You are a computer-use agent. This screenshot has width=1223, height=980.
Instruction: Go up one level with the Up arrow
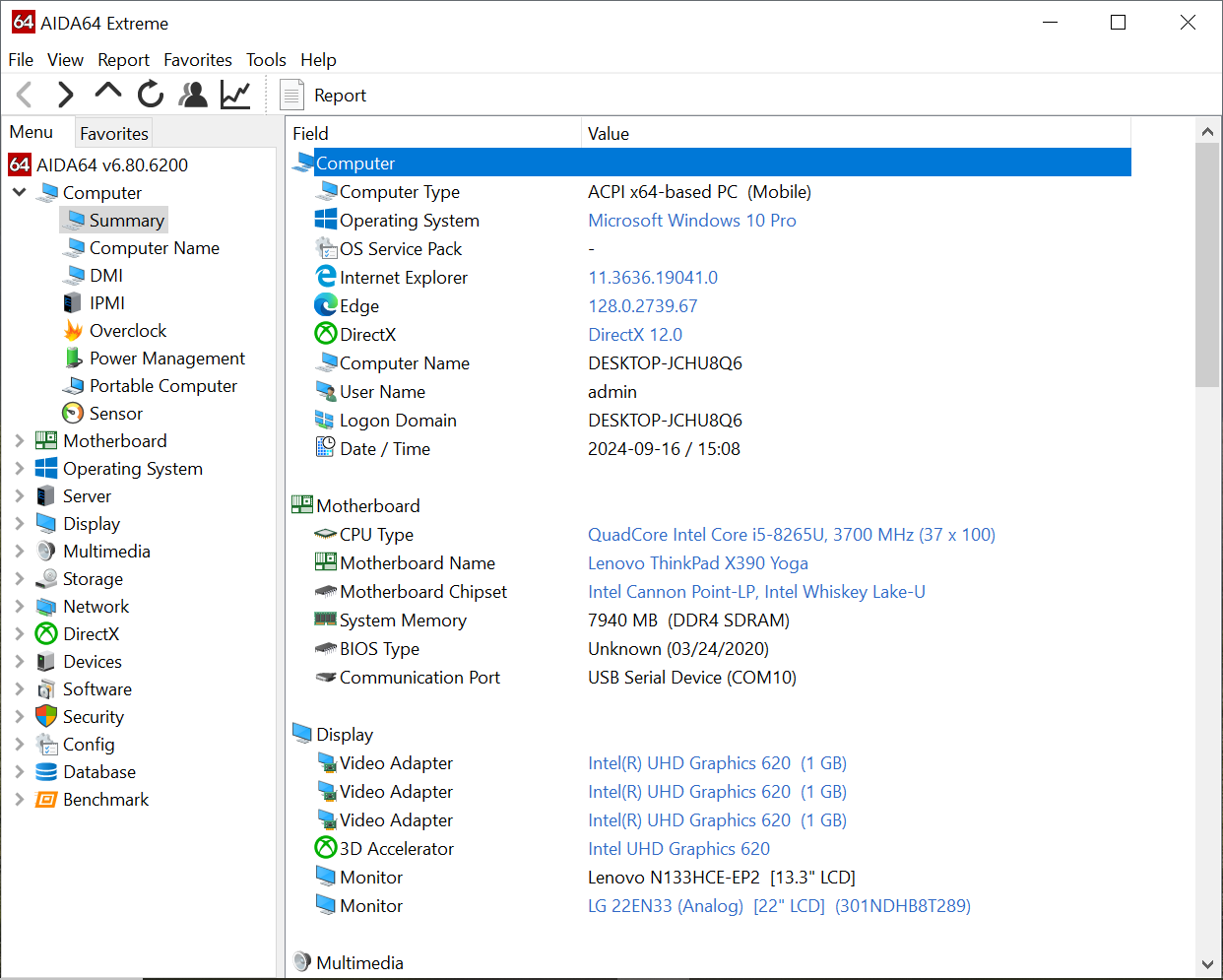pyautogui.click(x=107, y=93)
